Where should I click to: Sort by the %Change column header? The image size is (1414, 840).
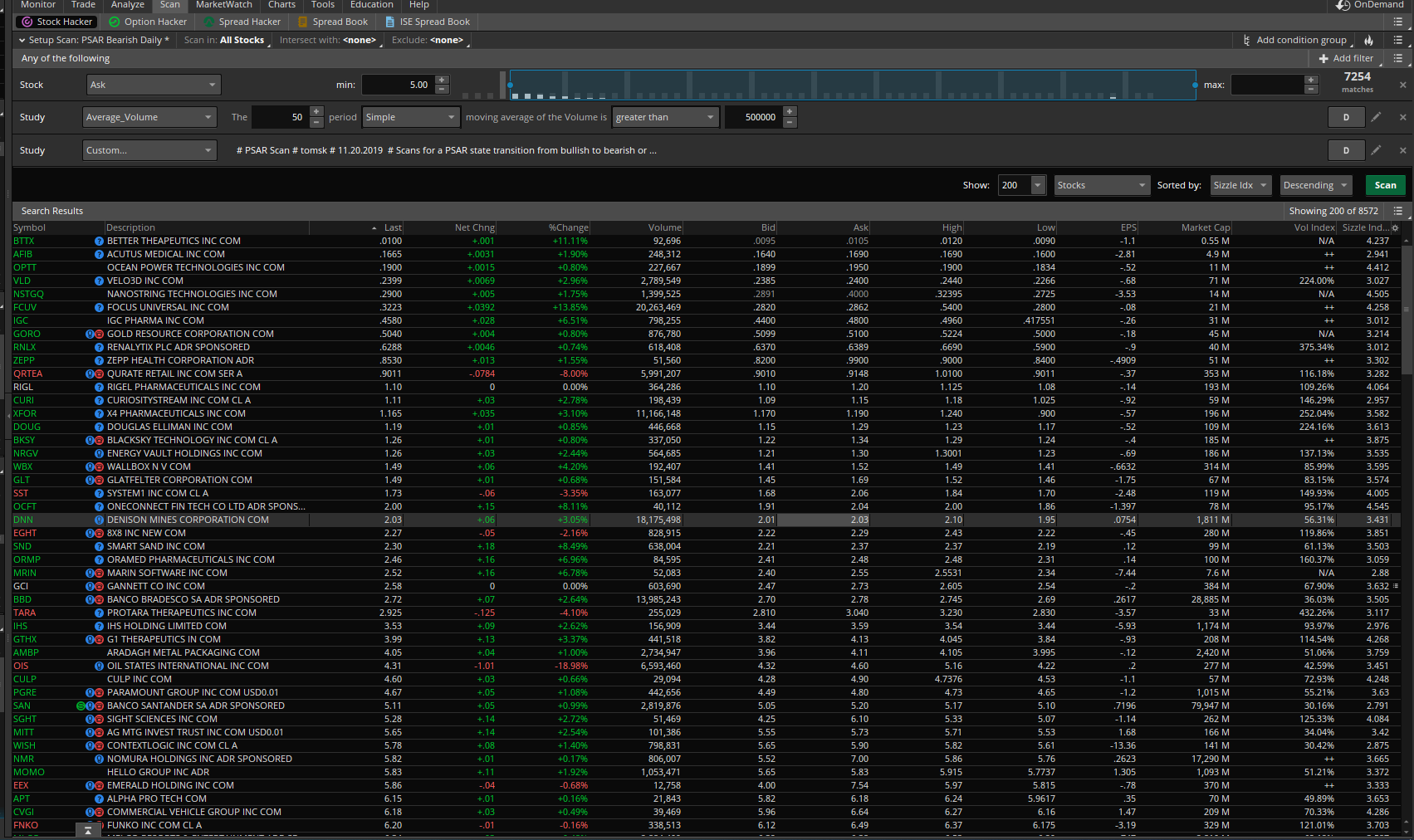click(x=568, y=227)
